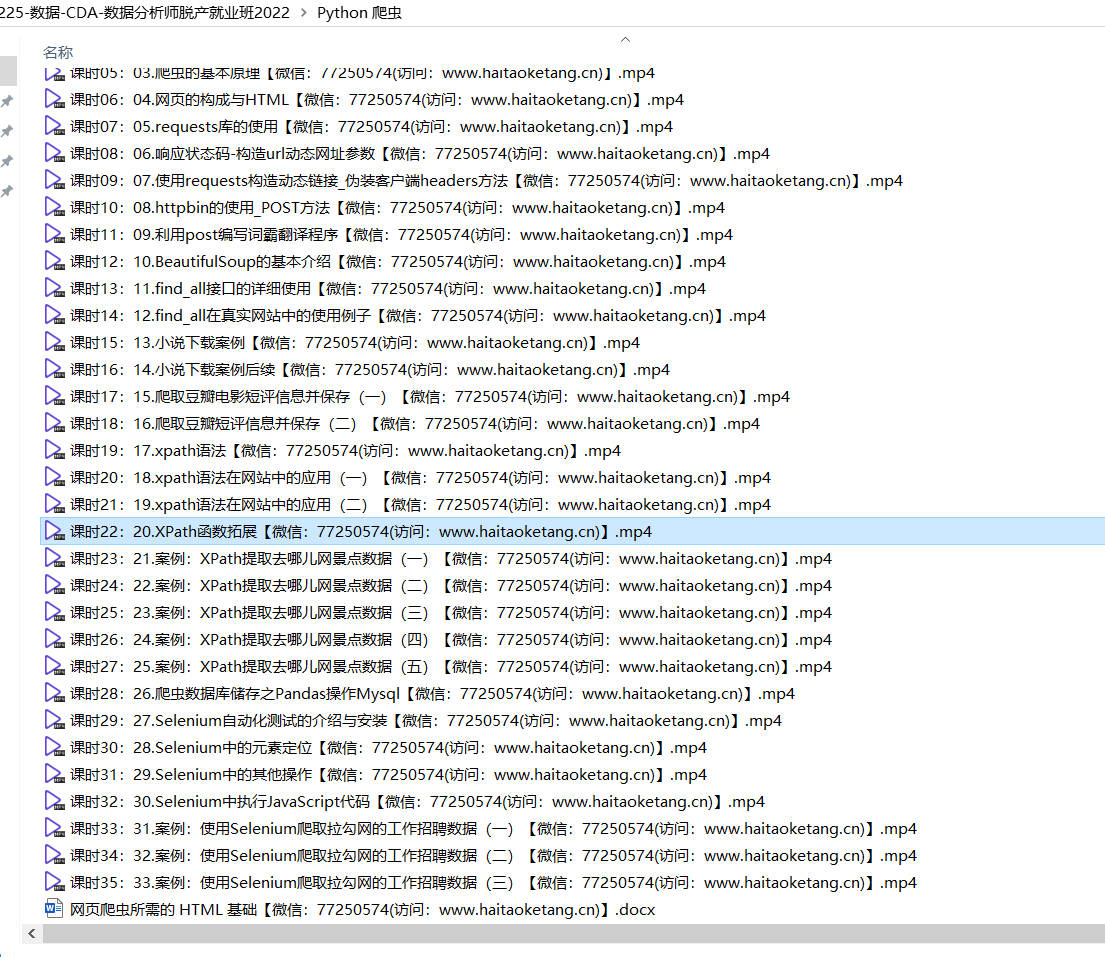
Task: Open Python 爬虫 breadcrumb folder
Action: [359, 13]
